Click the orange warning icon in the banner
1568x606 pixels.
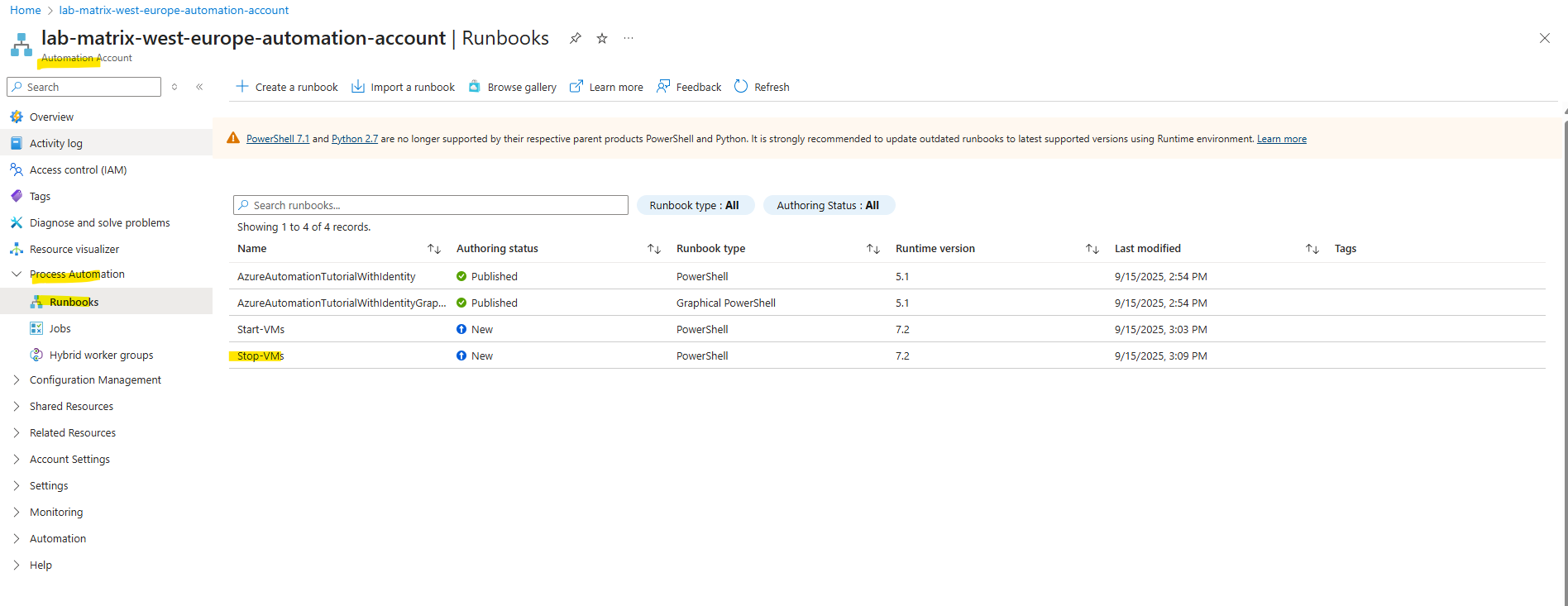tap(233, 138)
